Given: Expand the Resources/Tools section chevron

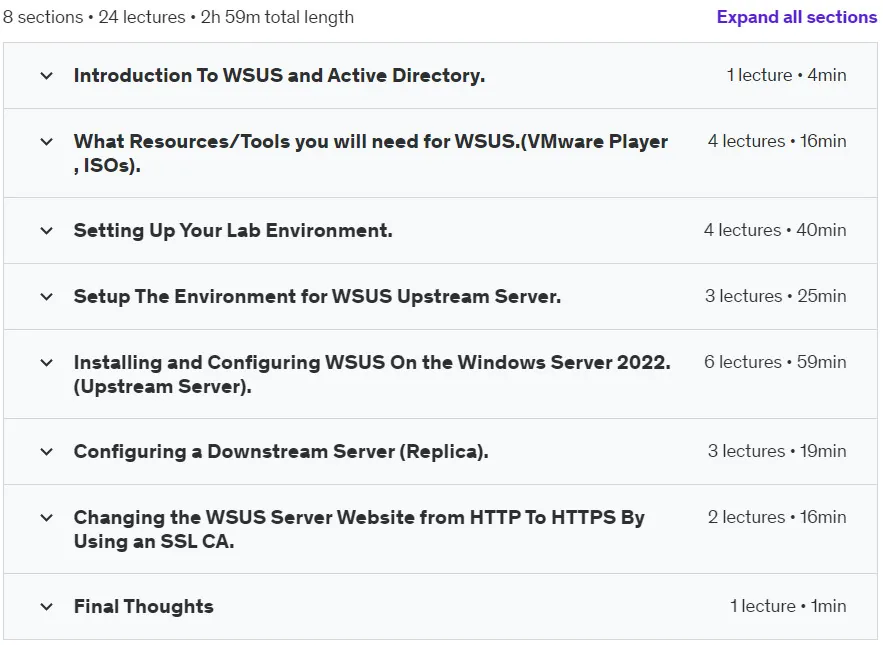Looking at the screenshot, I should [x=47, y=142].
